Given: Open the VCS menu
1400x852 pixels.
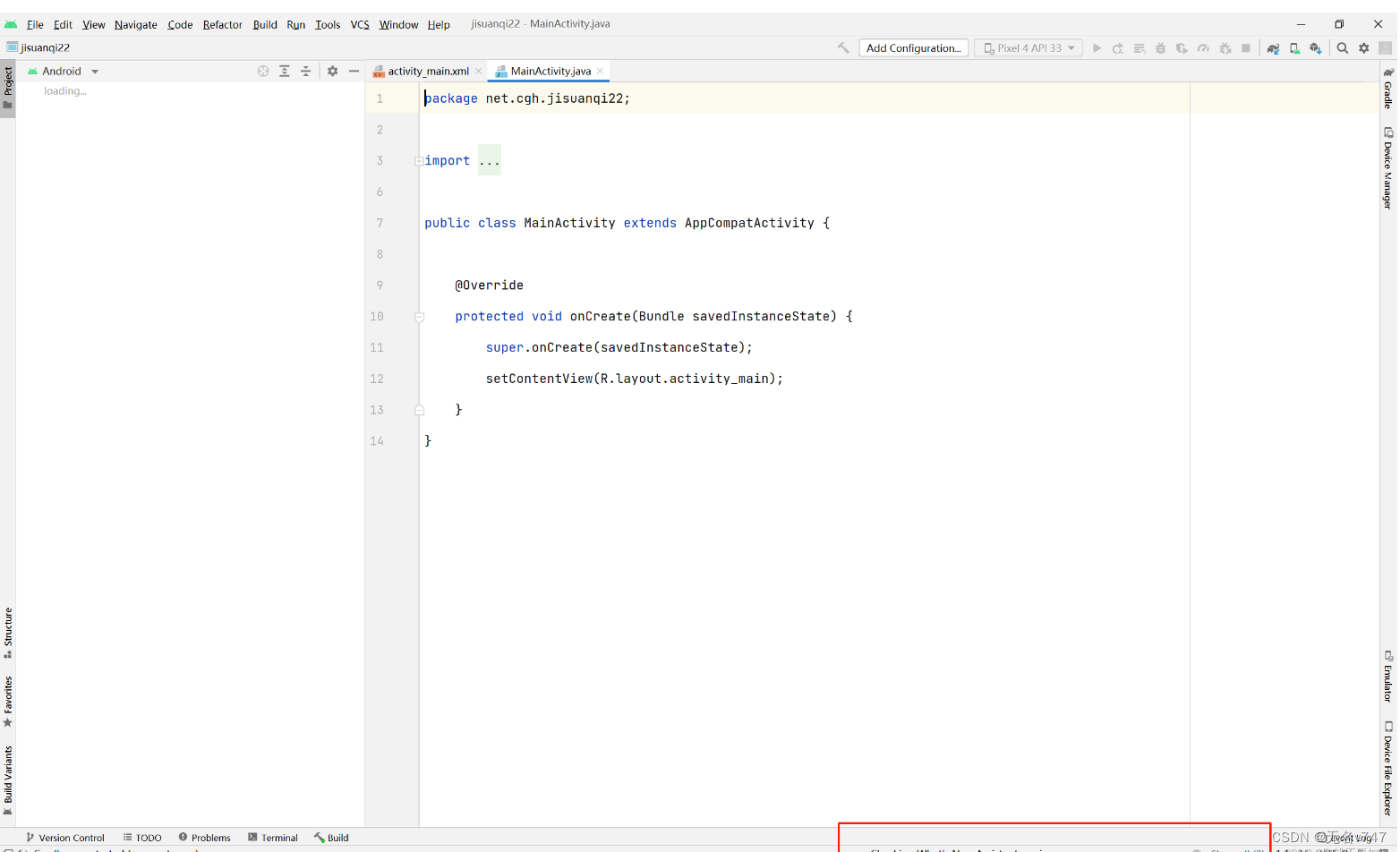Looking at the screenshot, I should coord(360,24).
